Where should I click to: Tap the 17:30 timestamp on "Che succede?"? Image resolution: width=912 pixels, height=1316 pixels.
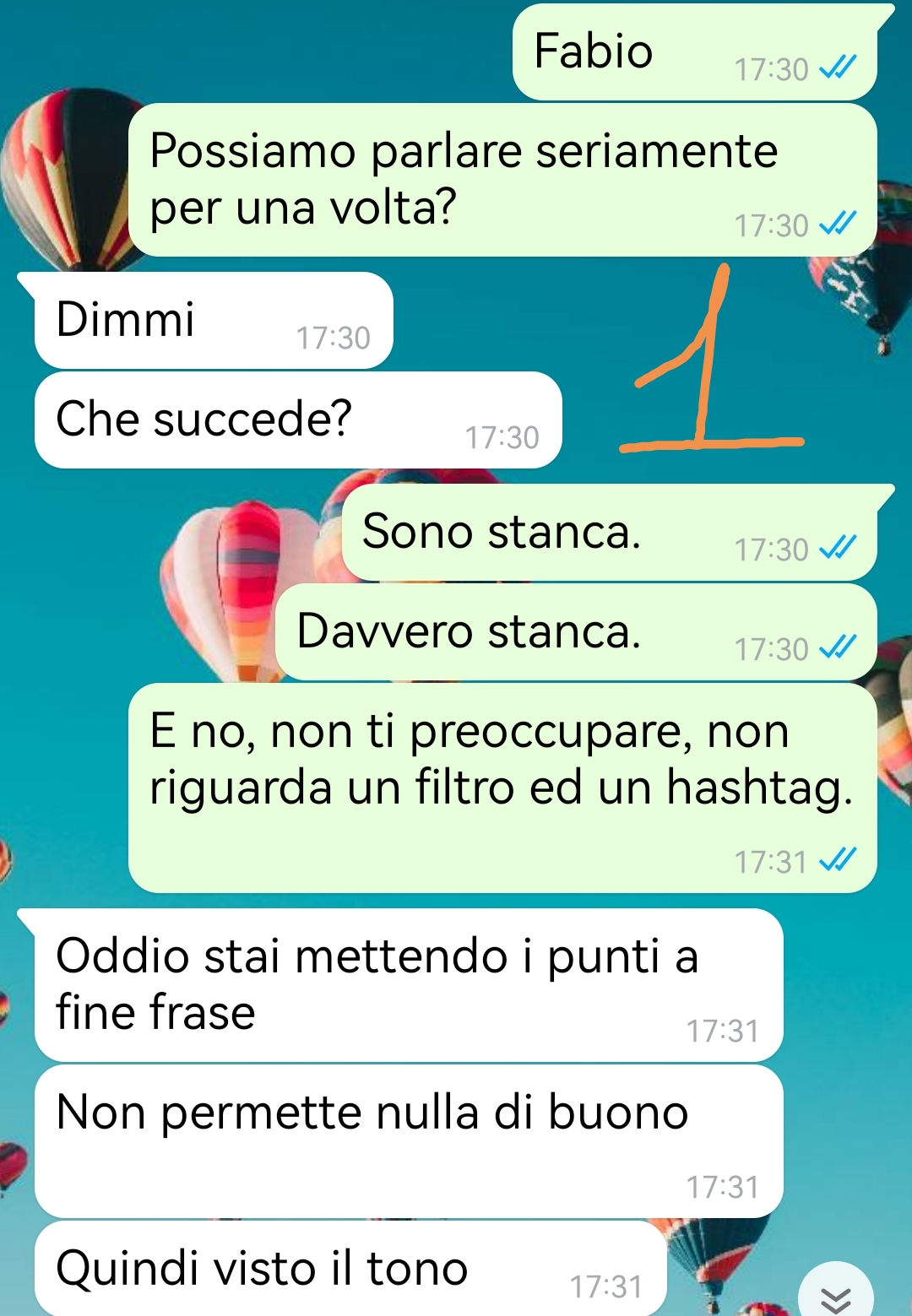pyautogui.click(x=502, y=437)
